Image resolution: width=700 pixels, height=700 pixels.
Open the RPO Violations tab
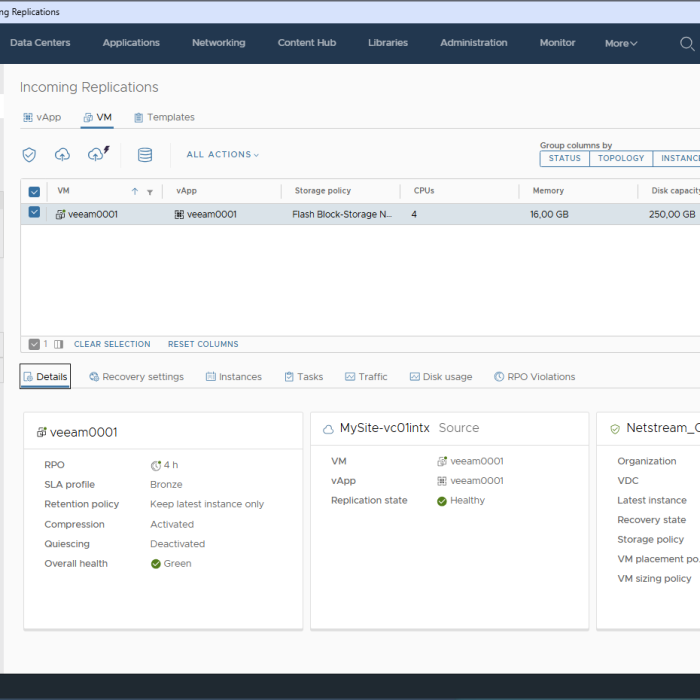point(534,377)
